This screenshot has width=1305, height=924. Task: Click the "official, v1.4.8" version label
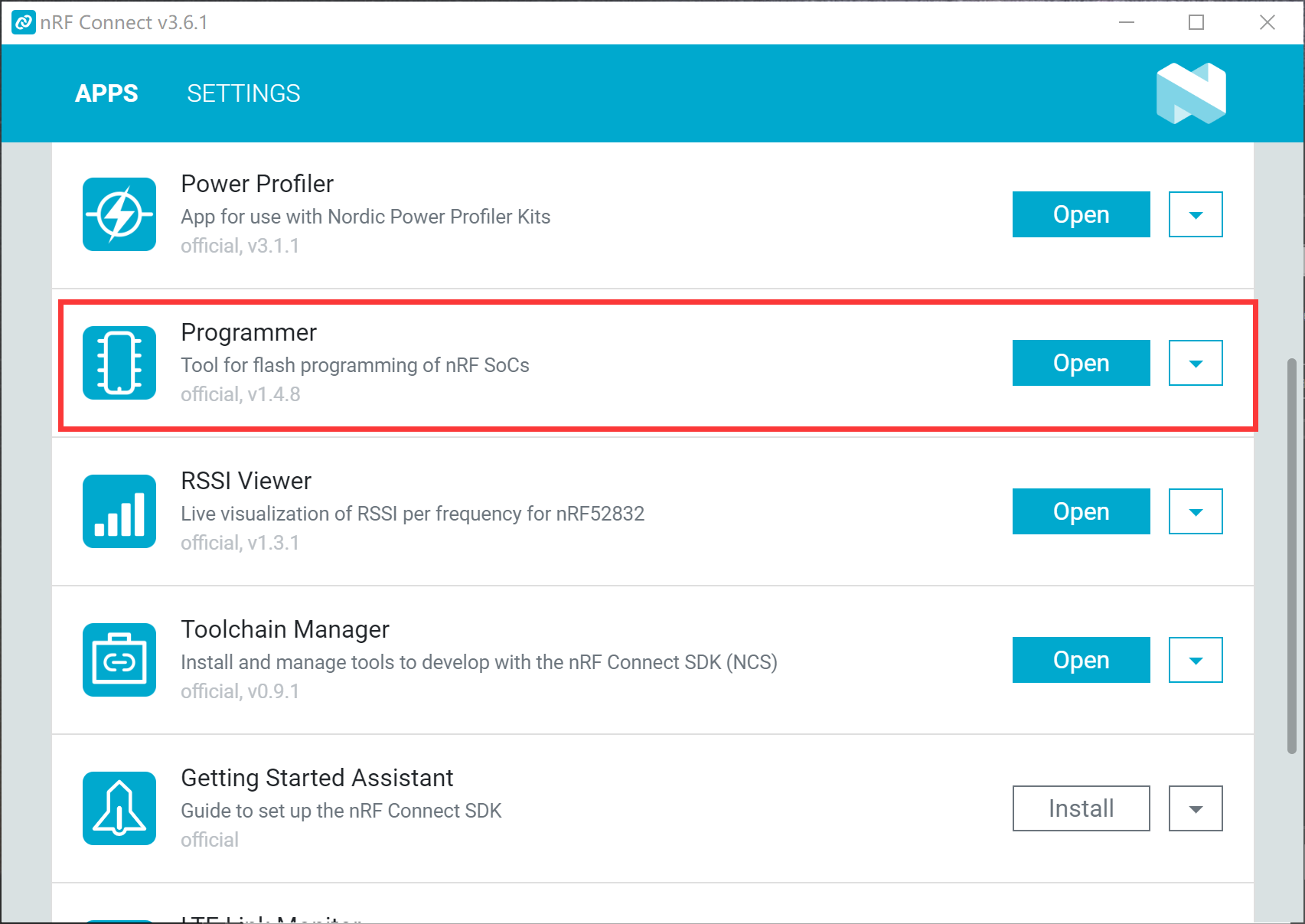click(240, 394)
